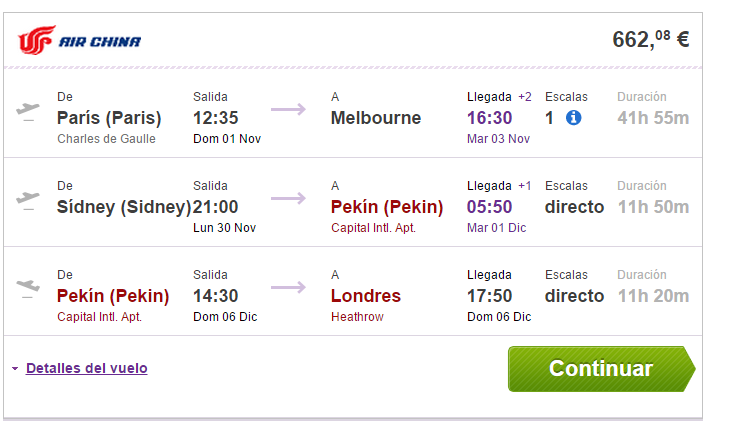The image size is (733, 448).
Task: Click the arrow toward Londres
Action: pos(288,287)
